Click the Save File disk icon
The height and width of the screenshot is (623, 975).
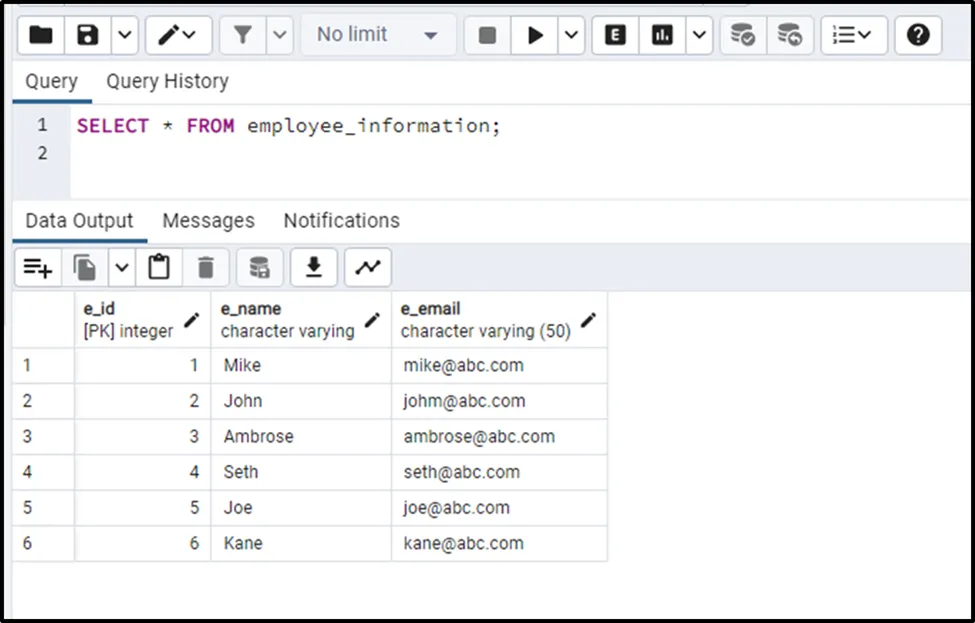pyautogui.click(x=88, y=35)
